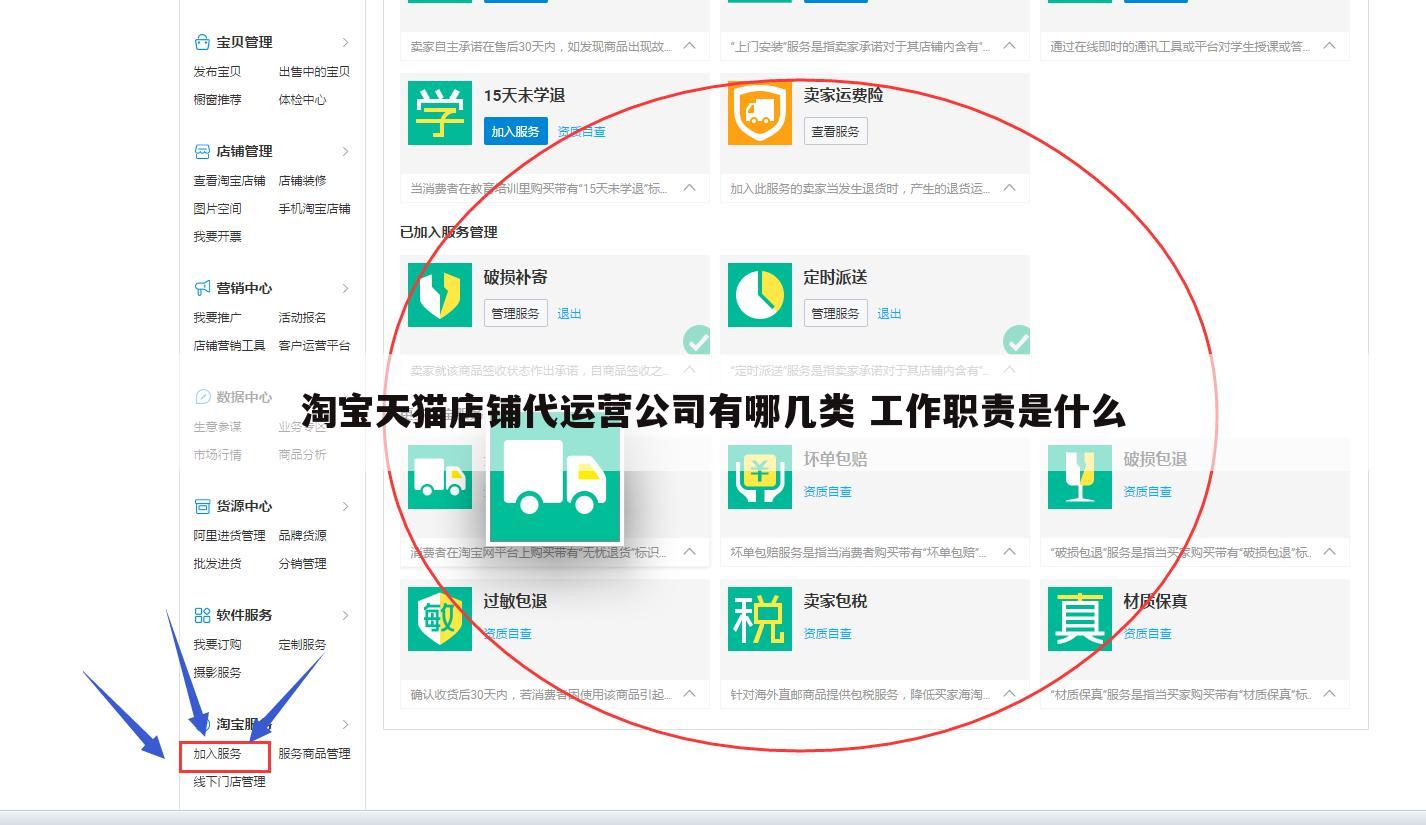The image size is (1426, 825).
Task: Click the 宝贝管理 bag icon
Action: (x=202, y=42)
